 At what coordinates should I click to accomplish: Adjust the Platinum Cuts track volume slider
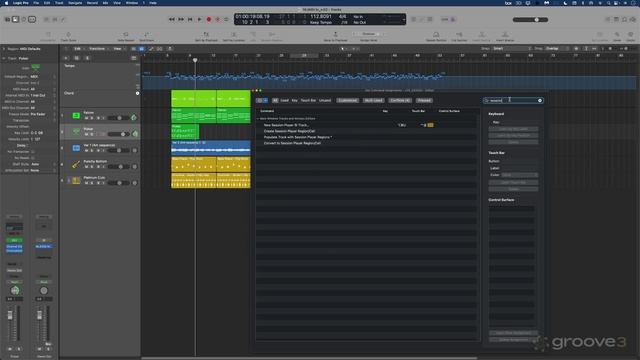(x=118, y=183)
